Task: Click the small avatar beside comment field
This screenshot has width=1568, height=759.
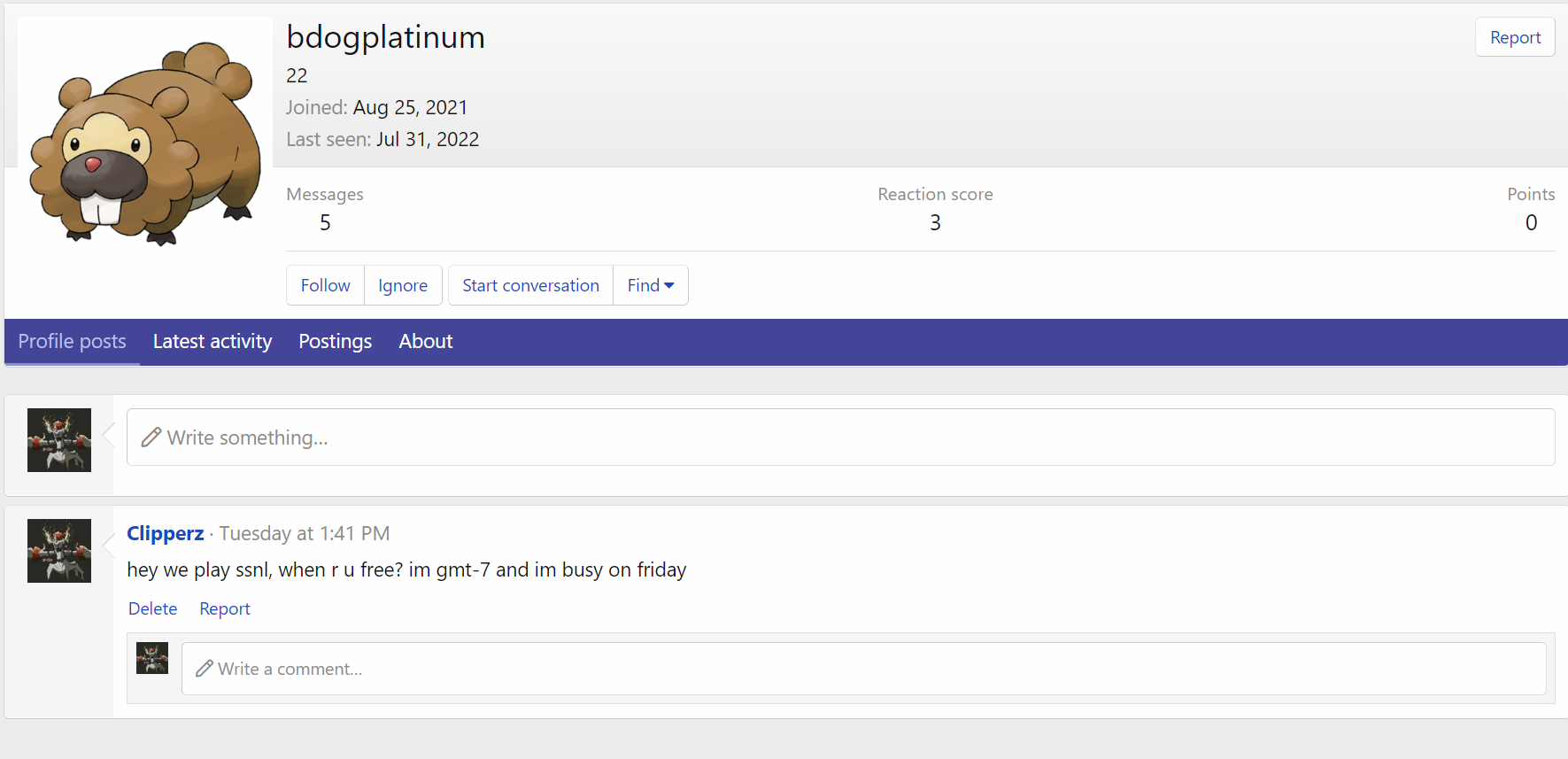Action: click(152, 658)
